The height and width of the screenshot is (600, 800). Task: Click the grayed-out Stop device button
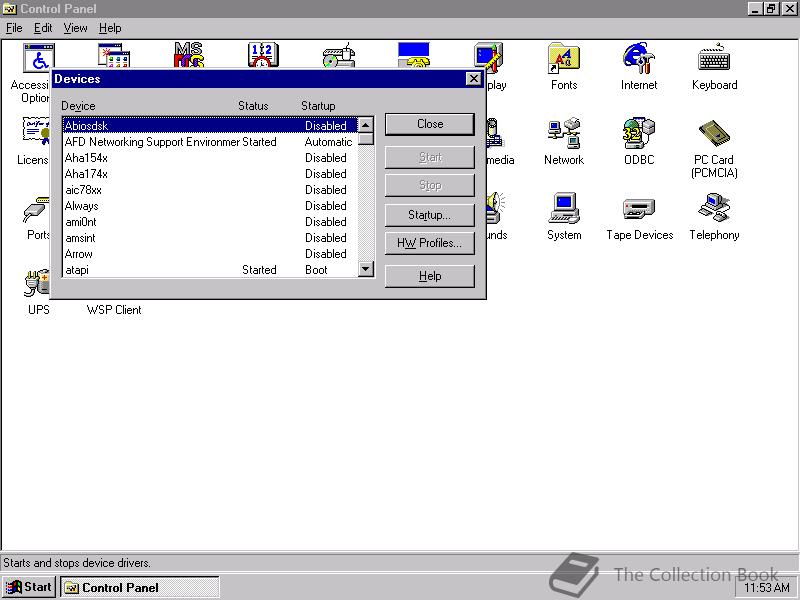point(430,185)
